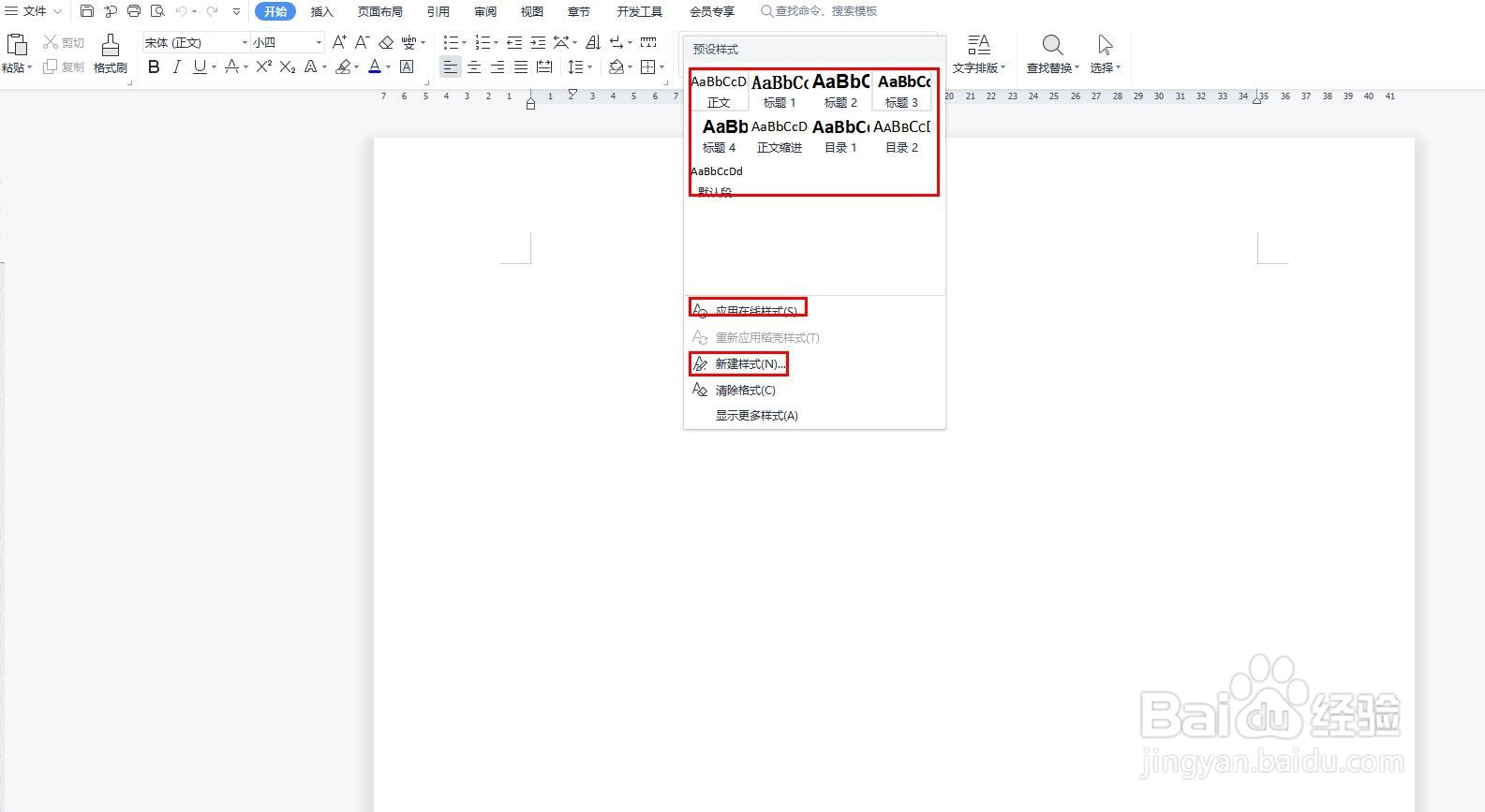
Task: Click the sort (A-Z) icon
Action: pos(593,42)
